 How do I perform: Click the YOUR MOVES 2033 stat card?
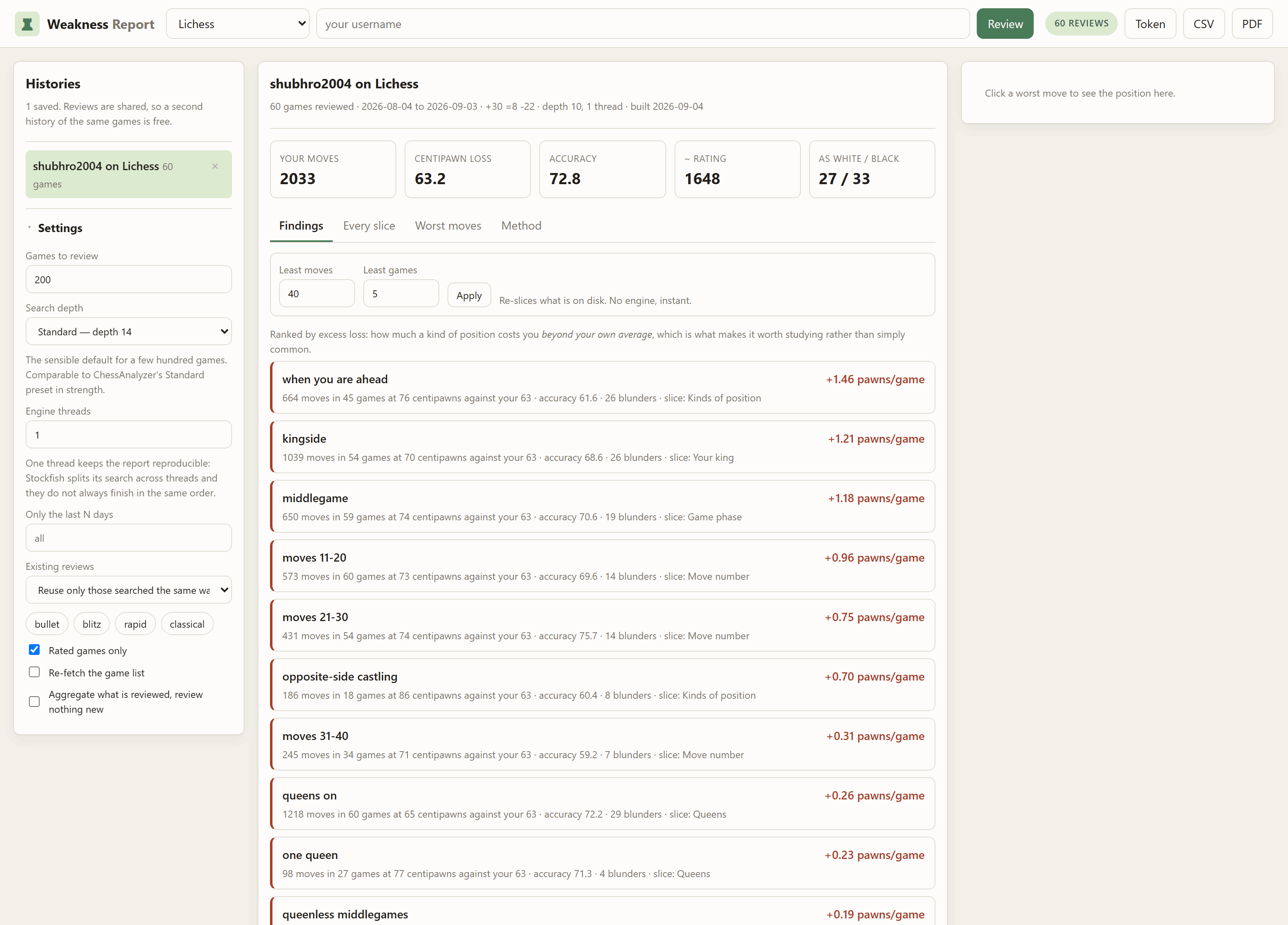pos(333,169)
